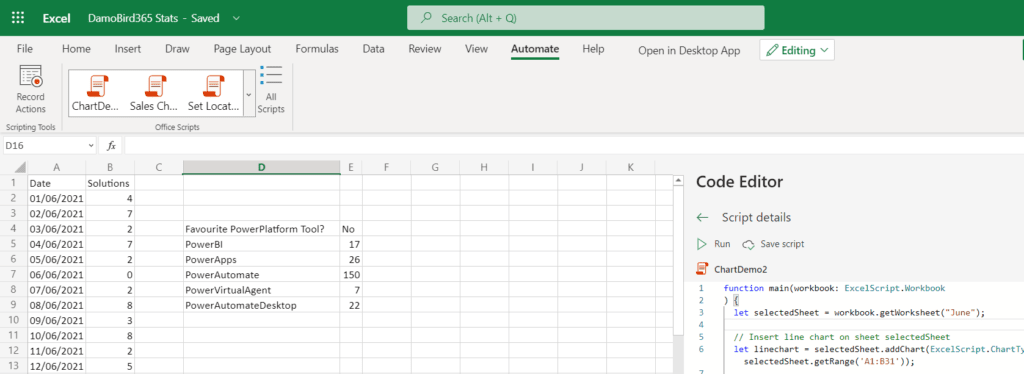Viewport: 1024px width, 374px height.
Task: Open the file name dropdown chevron
Action: 236,18
